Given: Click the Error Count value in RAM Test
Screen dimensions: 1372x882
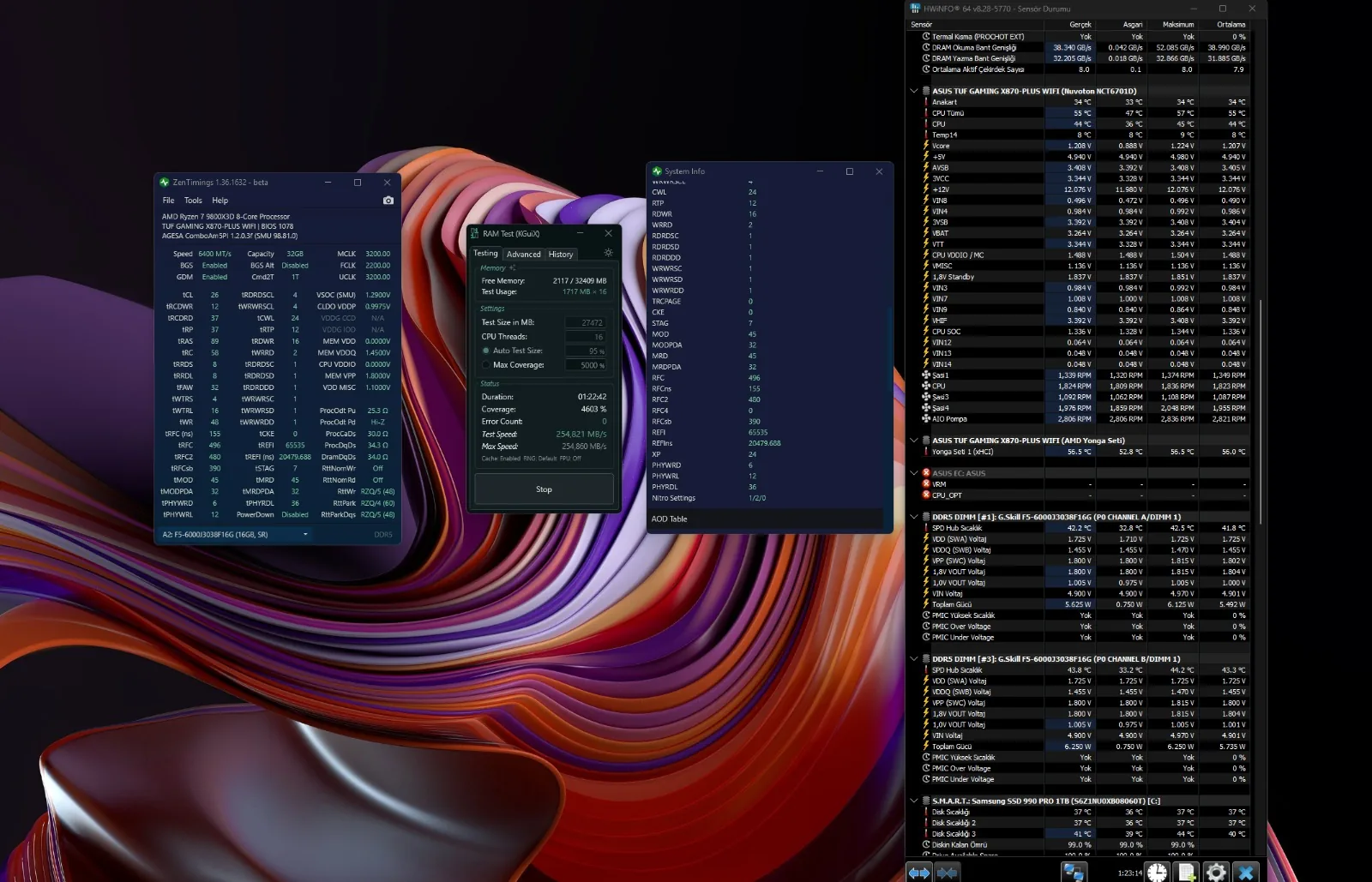Looking at the screenshot, I should [x=604, y=422].
